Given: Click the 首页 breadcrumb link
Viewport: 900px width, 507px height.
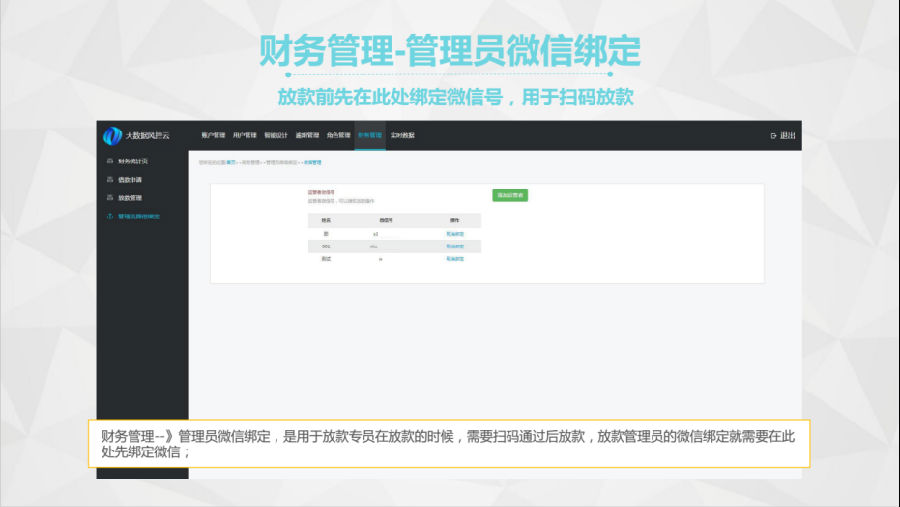Looking at the screenshot, I should pos(231,162).
